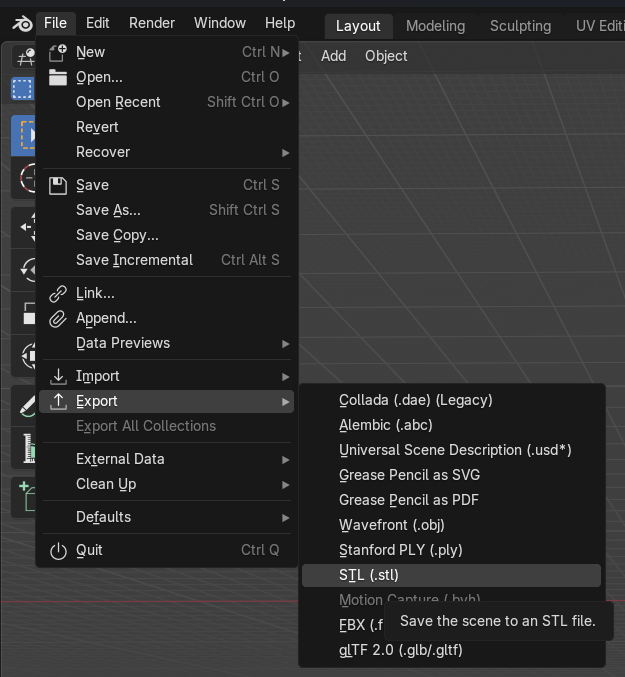This screenshot has width=625, height=677.
Task: Open the Help menu
Action: tap(280, 23)
